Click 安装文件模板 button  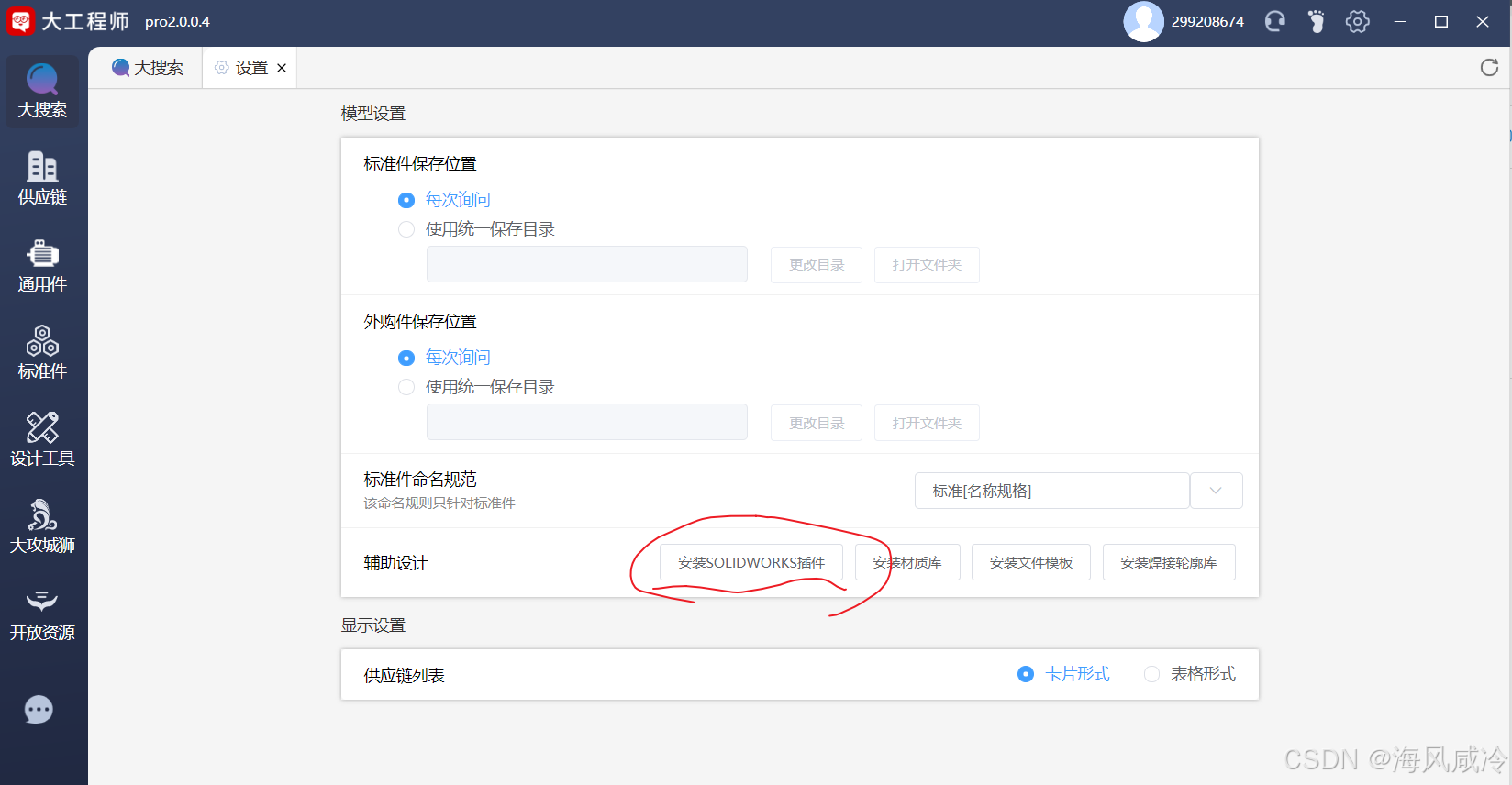tap(1031, 562)
